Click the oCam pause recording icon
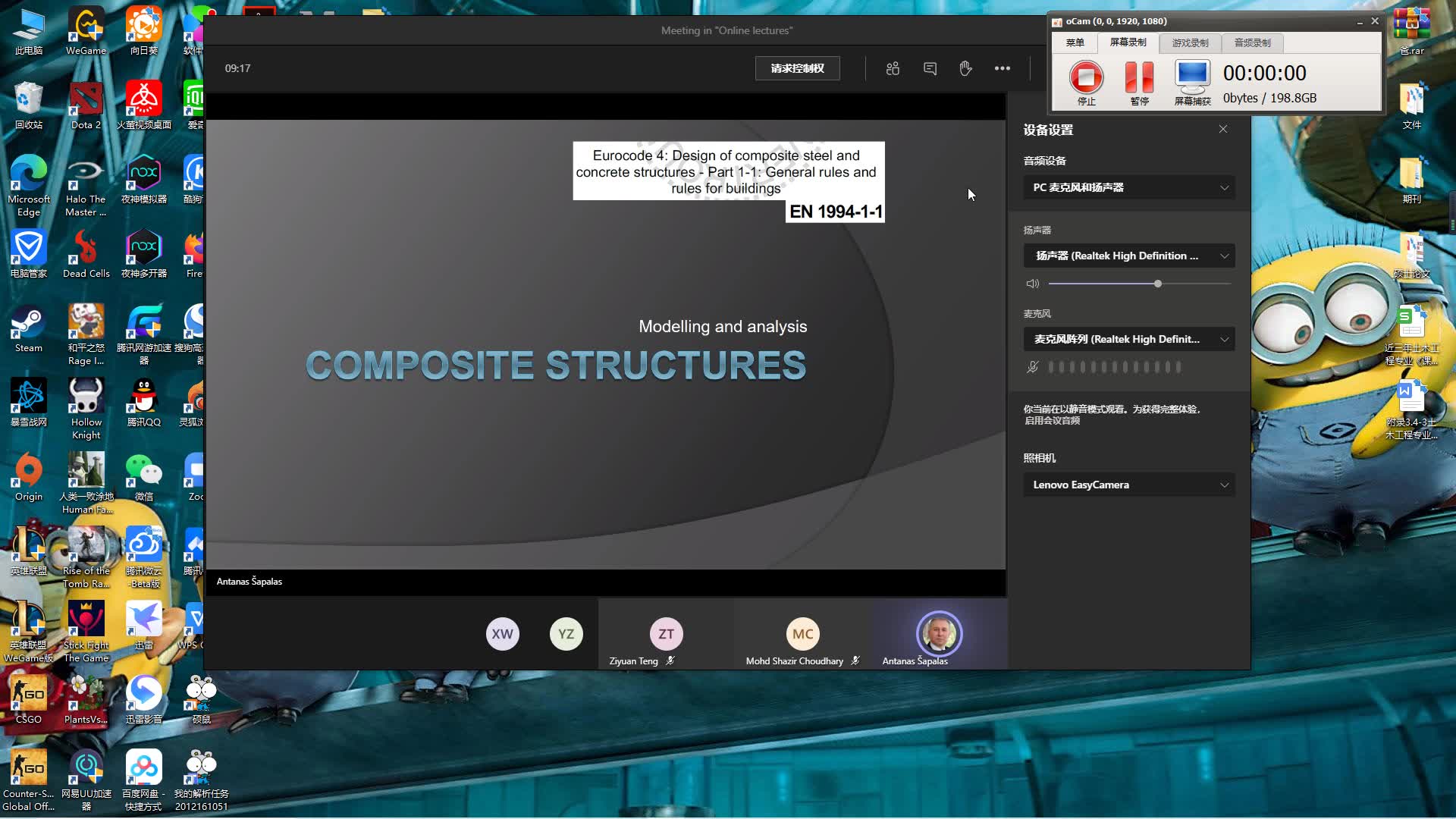 point(1139,77)
